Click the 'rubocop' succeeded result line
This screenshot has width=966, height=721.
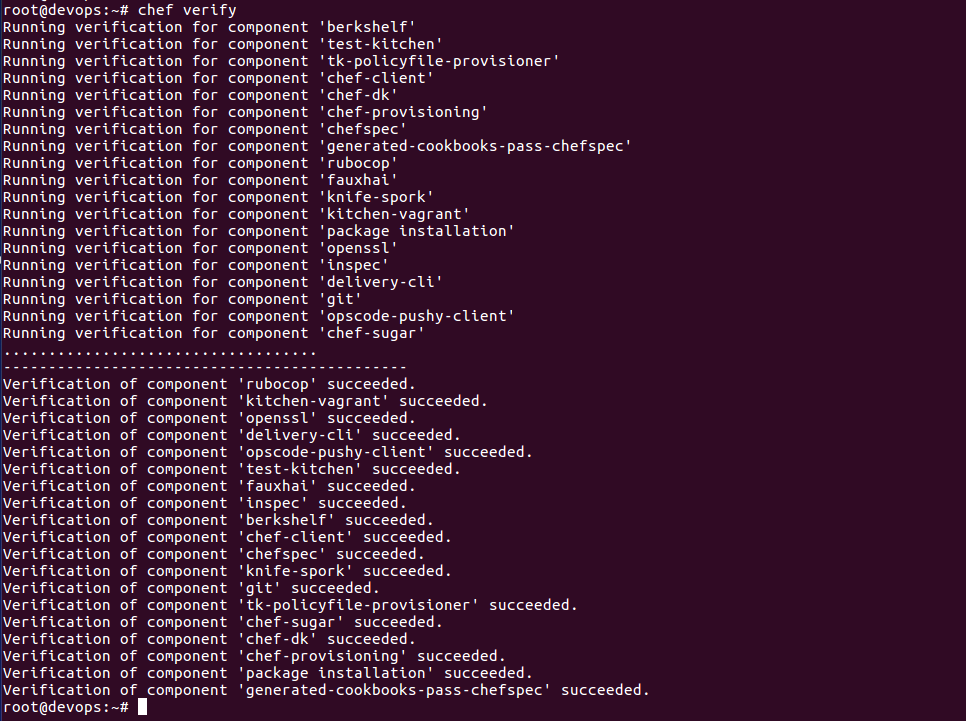pyautogui.click(x=209, y=384)
